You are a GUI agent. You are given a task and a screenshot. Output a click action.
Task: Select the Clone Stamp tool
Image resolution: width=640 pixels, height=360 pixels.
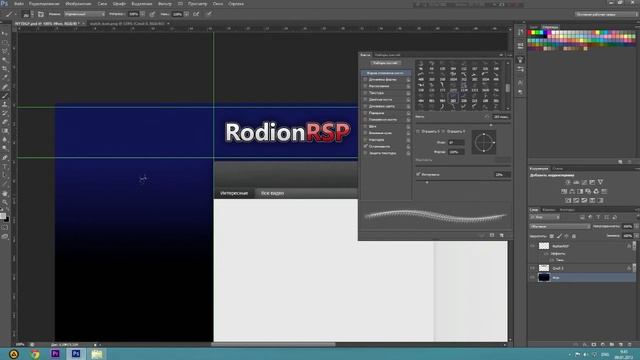coord(5,104)
